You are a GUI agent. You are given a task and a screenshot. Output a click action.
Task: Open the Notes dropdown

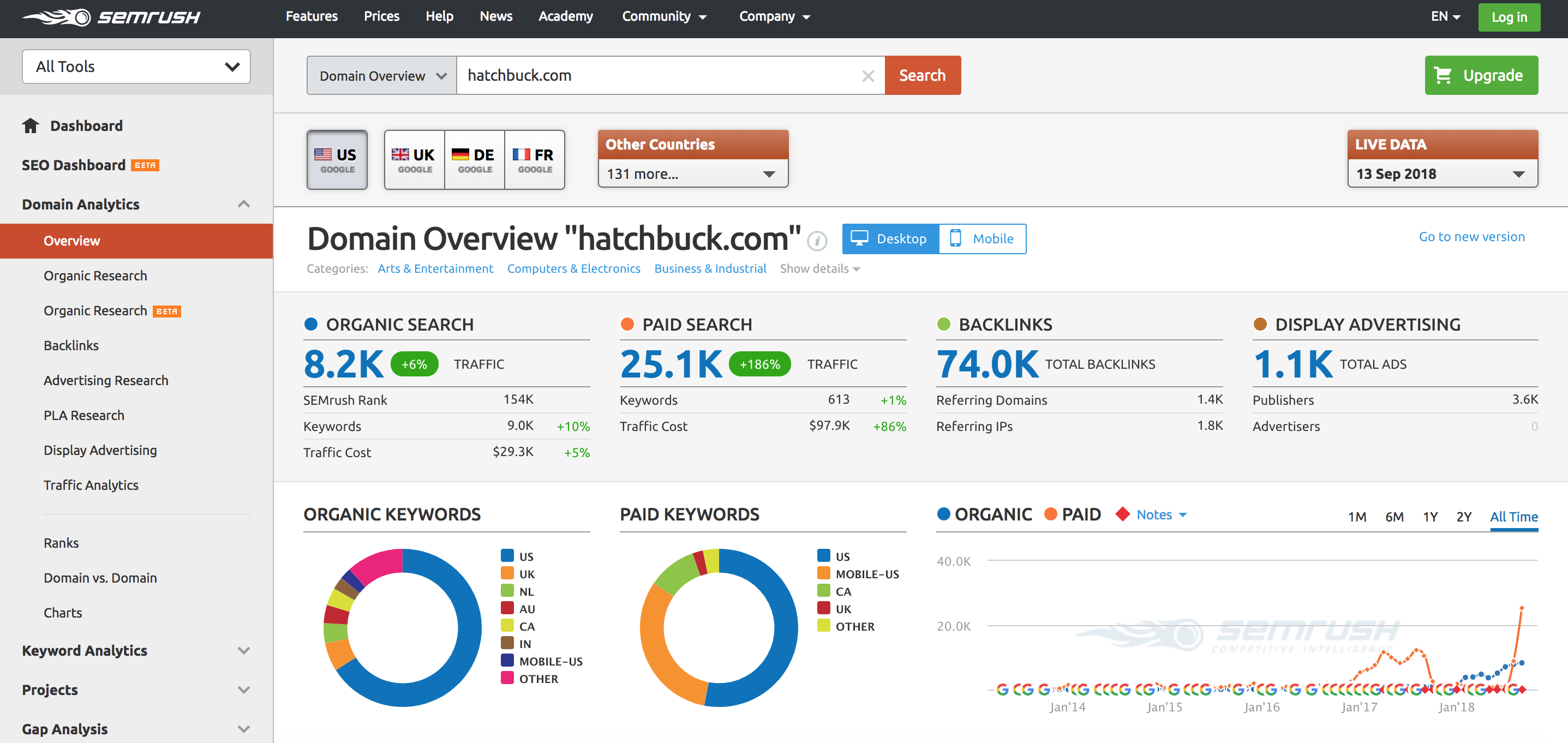pos(1162,515)
